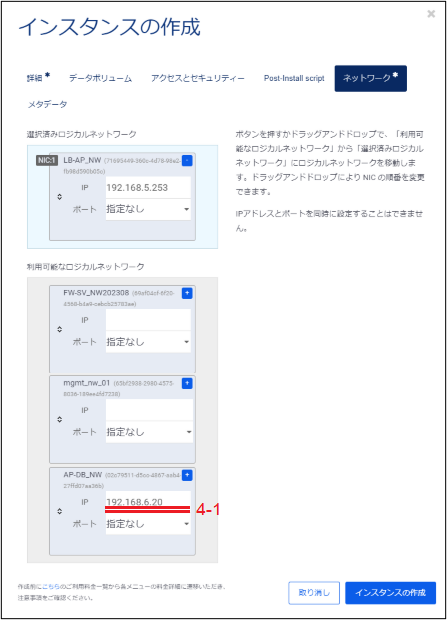Screen dimensions: 447x620
Task: Switch to the データボリューム tab
Action: [100, 78]
